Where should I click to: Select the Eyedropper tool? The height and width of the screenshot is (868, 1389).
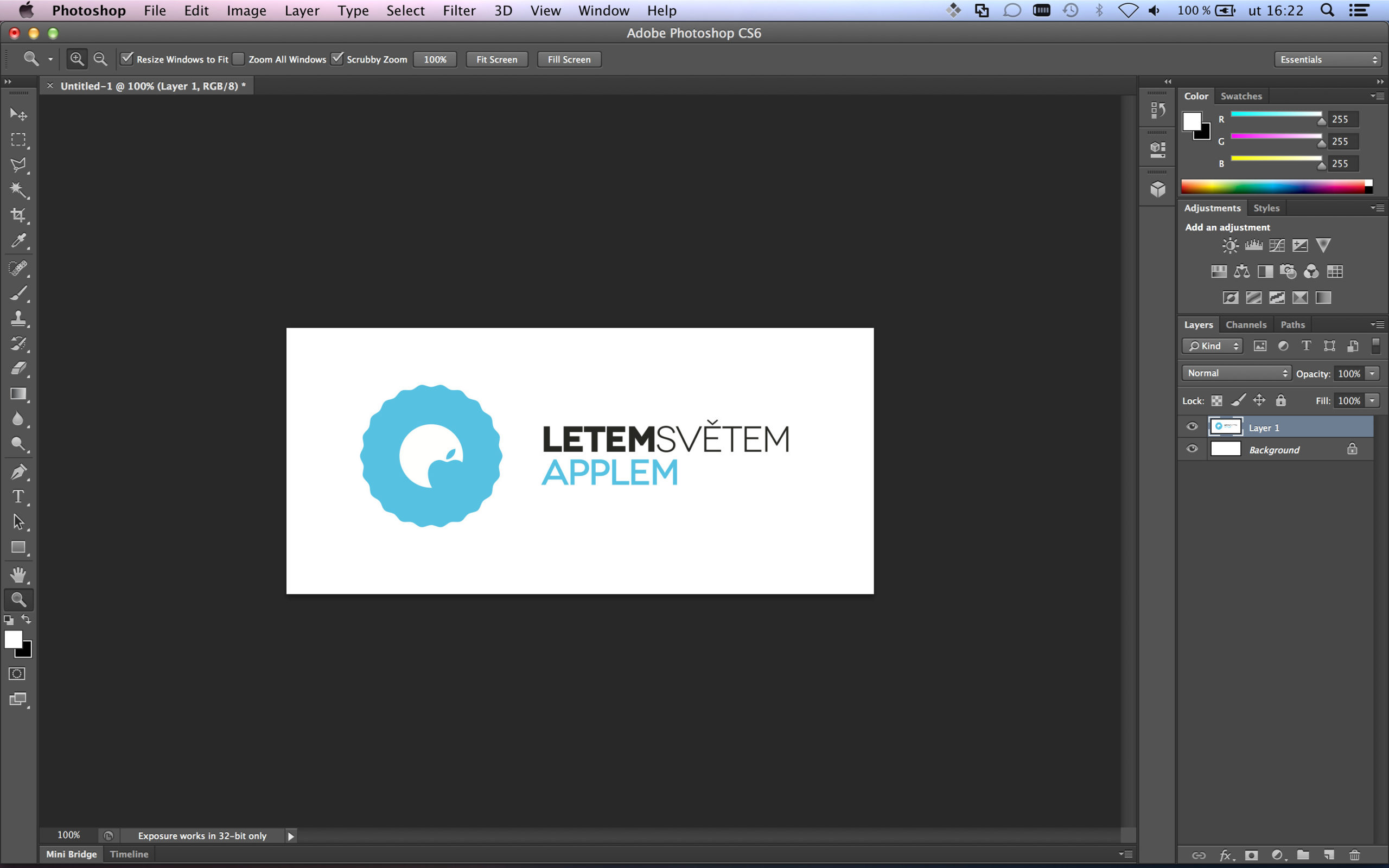[x=18, y=240]
